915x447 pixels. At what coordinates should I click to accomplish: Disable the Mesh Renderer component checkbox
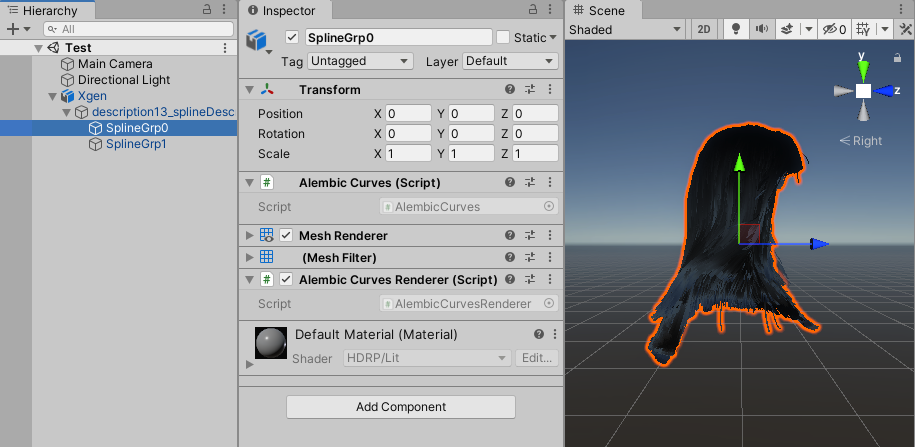coord(286,235)
